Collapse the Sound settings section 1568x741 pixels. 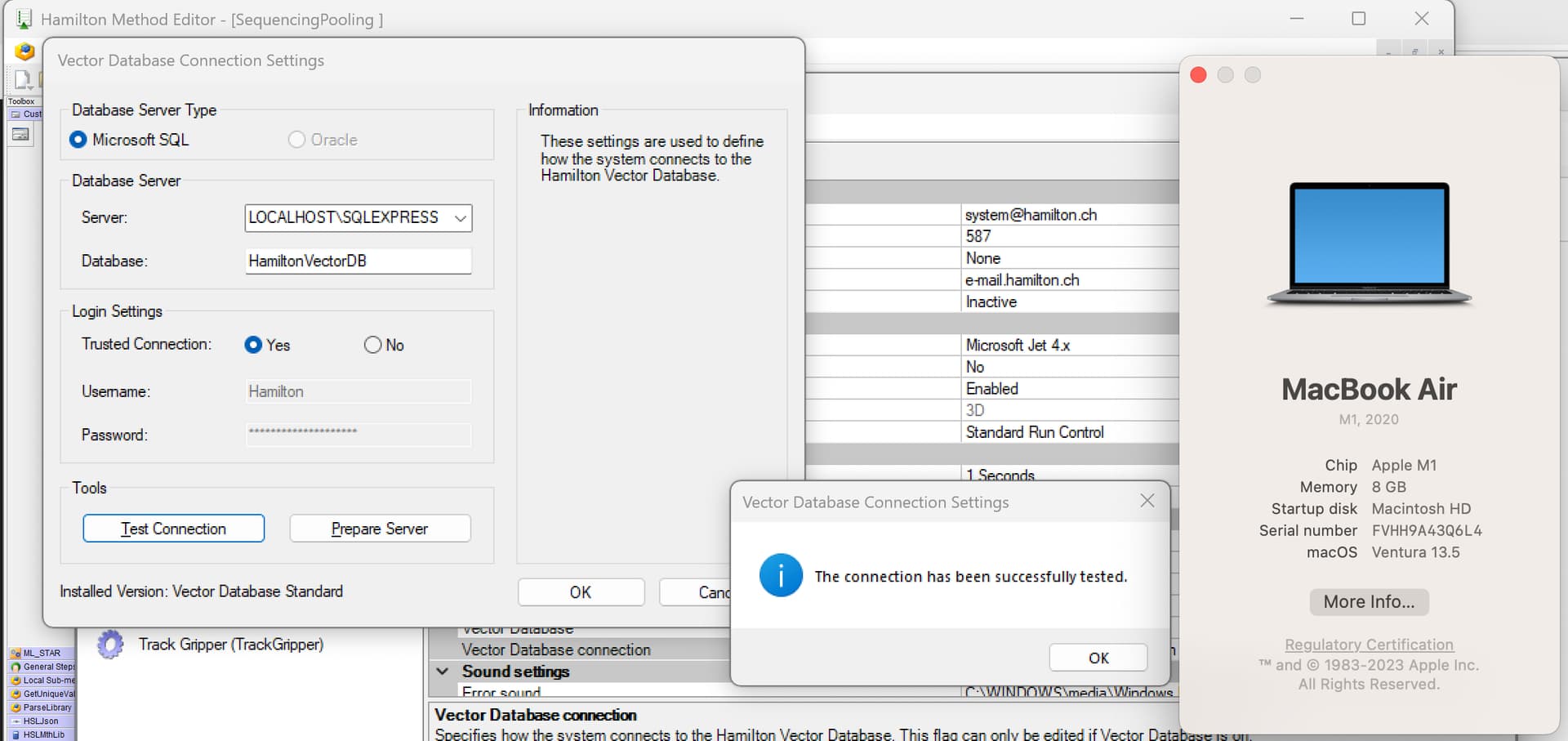click(443, 672)
